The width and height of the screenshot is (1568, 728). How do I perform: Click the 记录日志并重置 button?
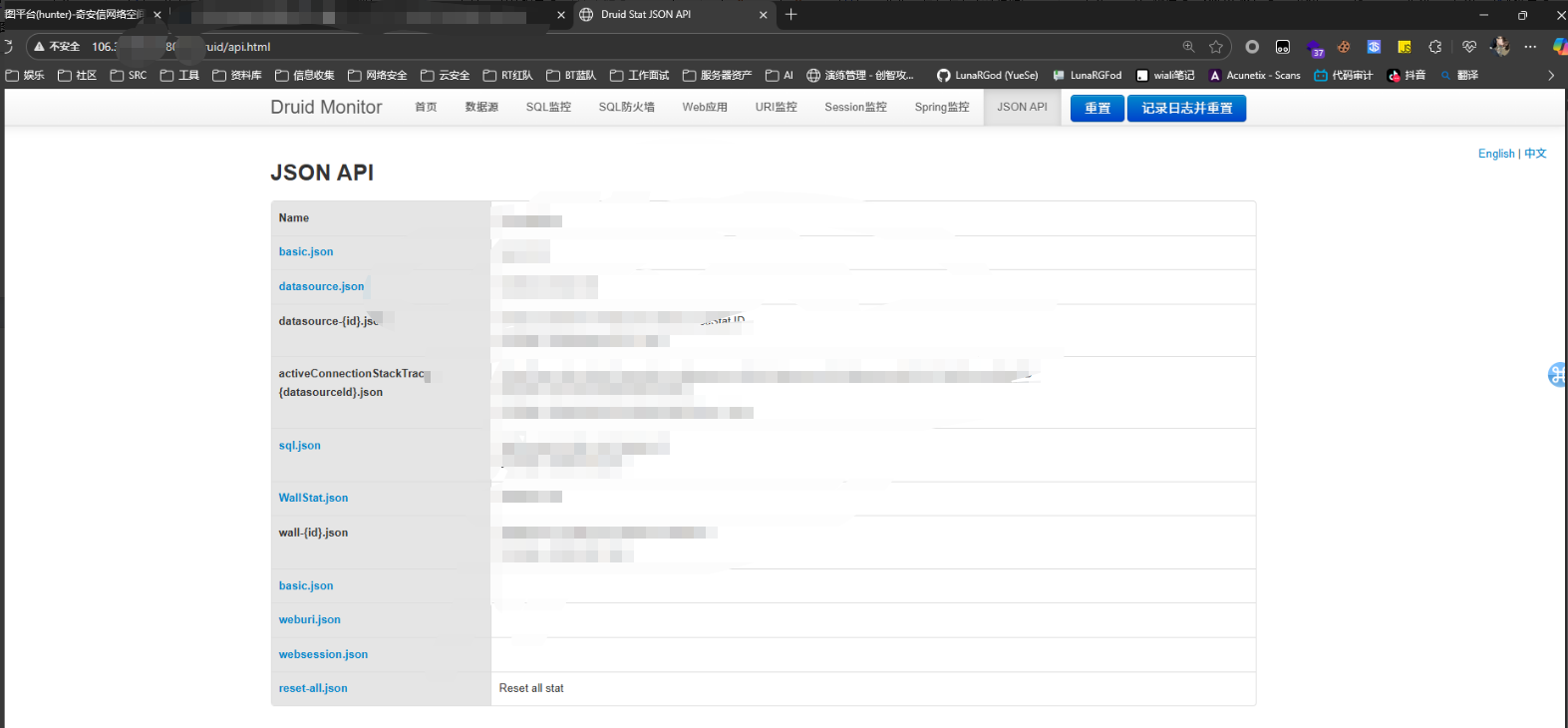click(x=1187, y=108)
